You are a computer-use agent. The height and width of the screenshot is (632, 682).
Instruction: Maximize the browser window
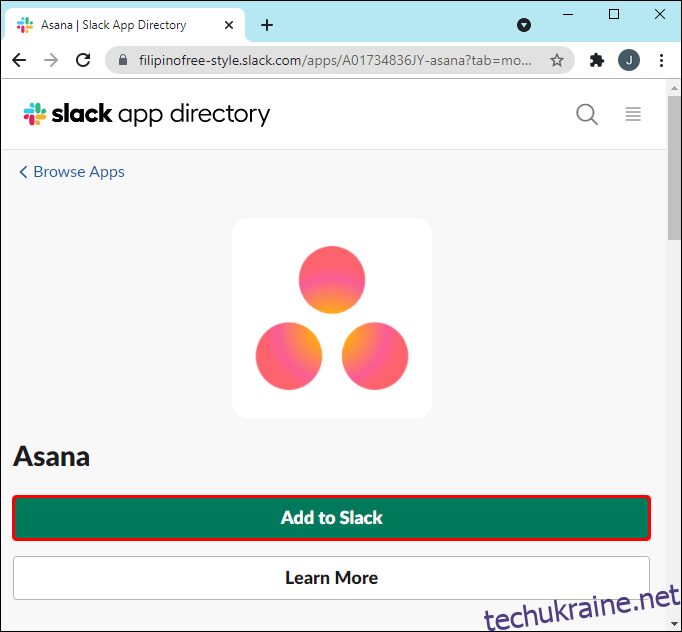tap(614, 14)
